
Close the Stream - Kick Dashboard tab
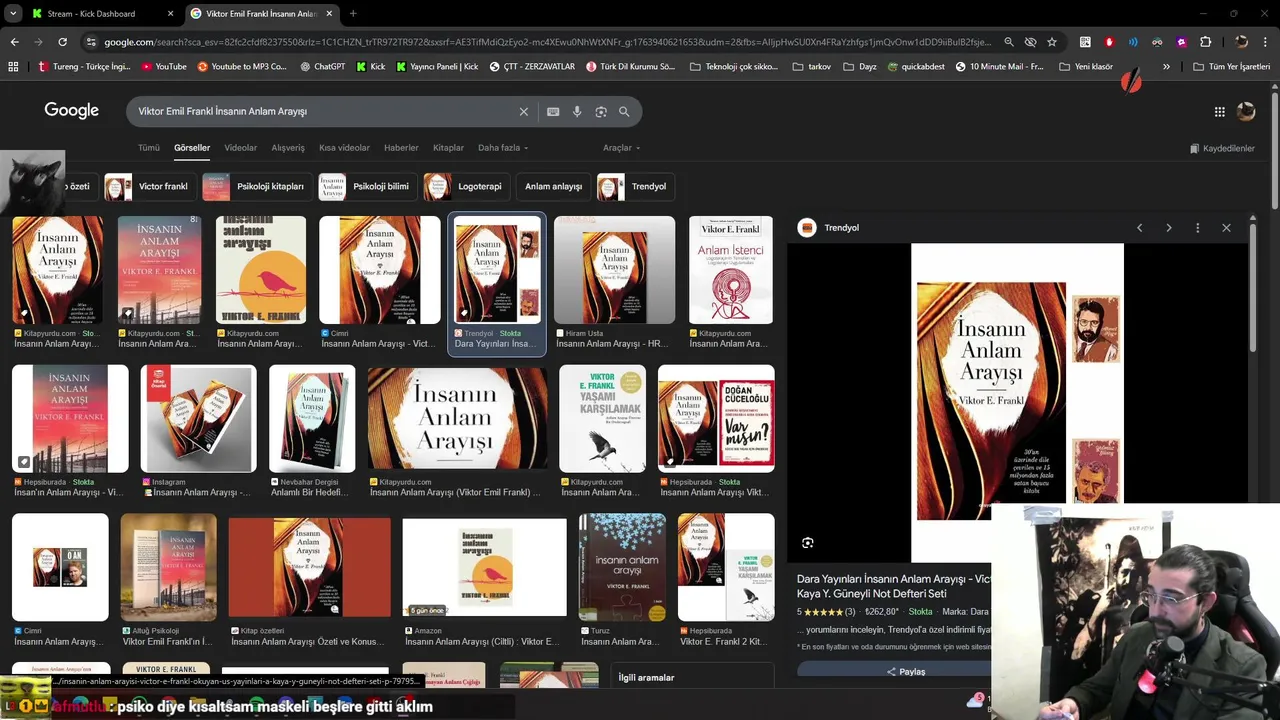[x=170, y=14]
